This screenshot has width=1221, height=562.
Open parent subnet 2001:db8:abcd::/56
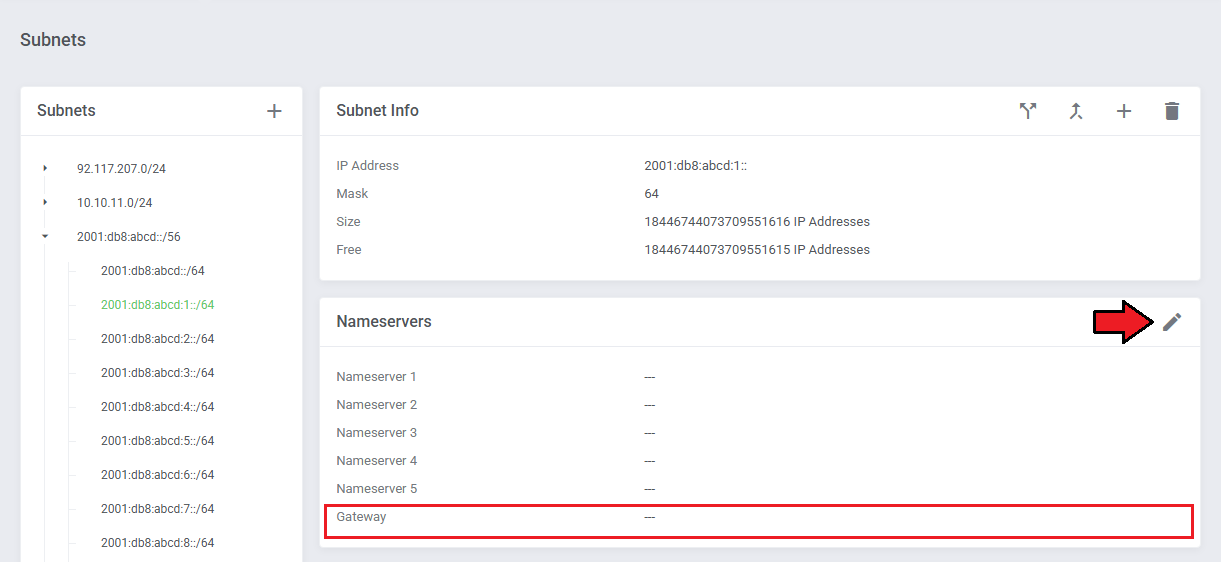(x=128, y=237)
